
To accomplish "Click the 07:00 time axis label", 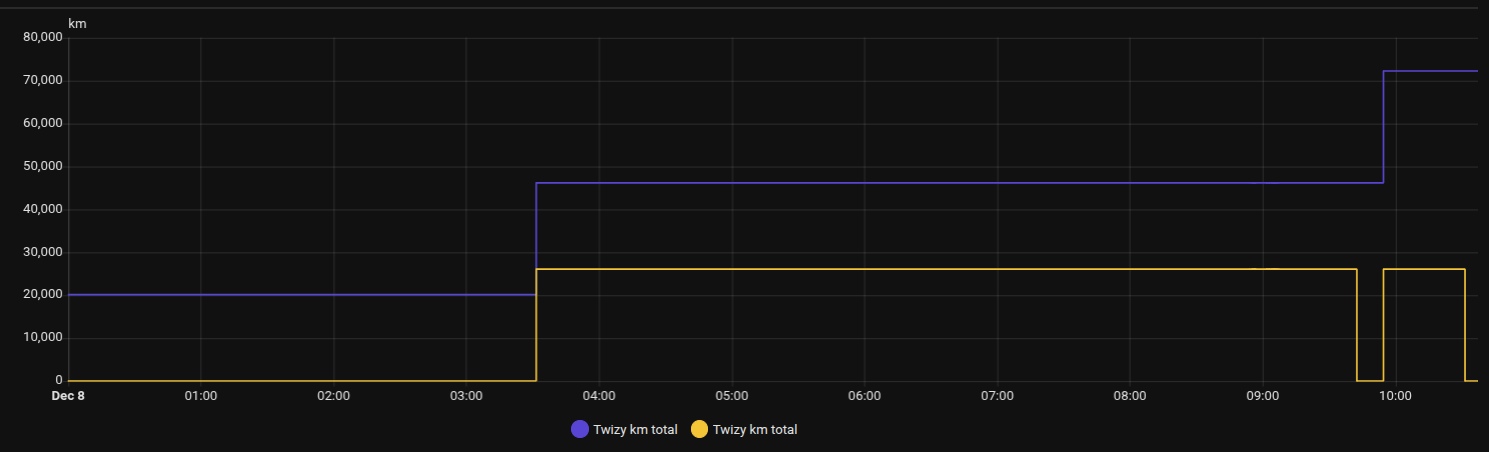I will (997, 396).
